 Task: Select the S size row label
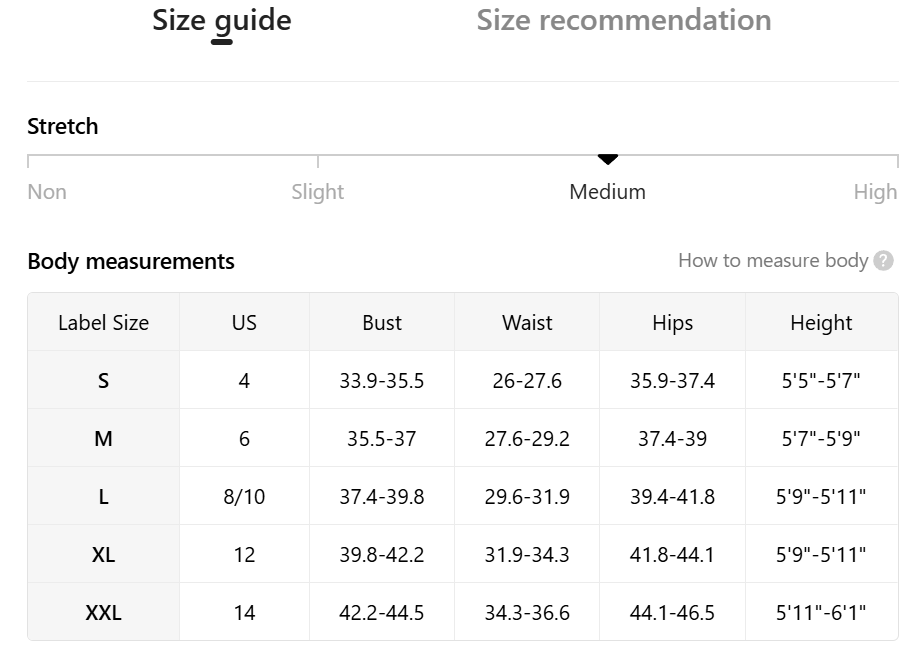click(x=103, y=381)
